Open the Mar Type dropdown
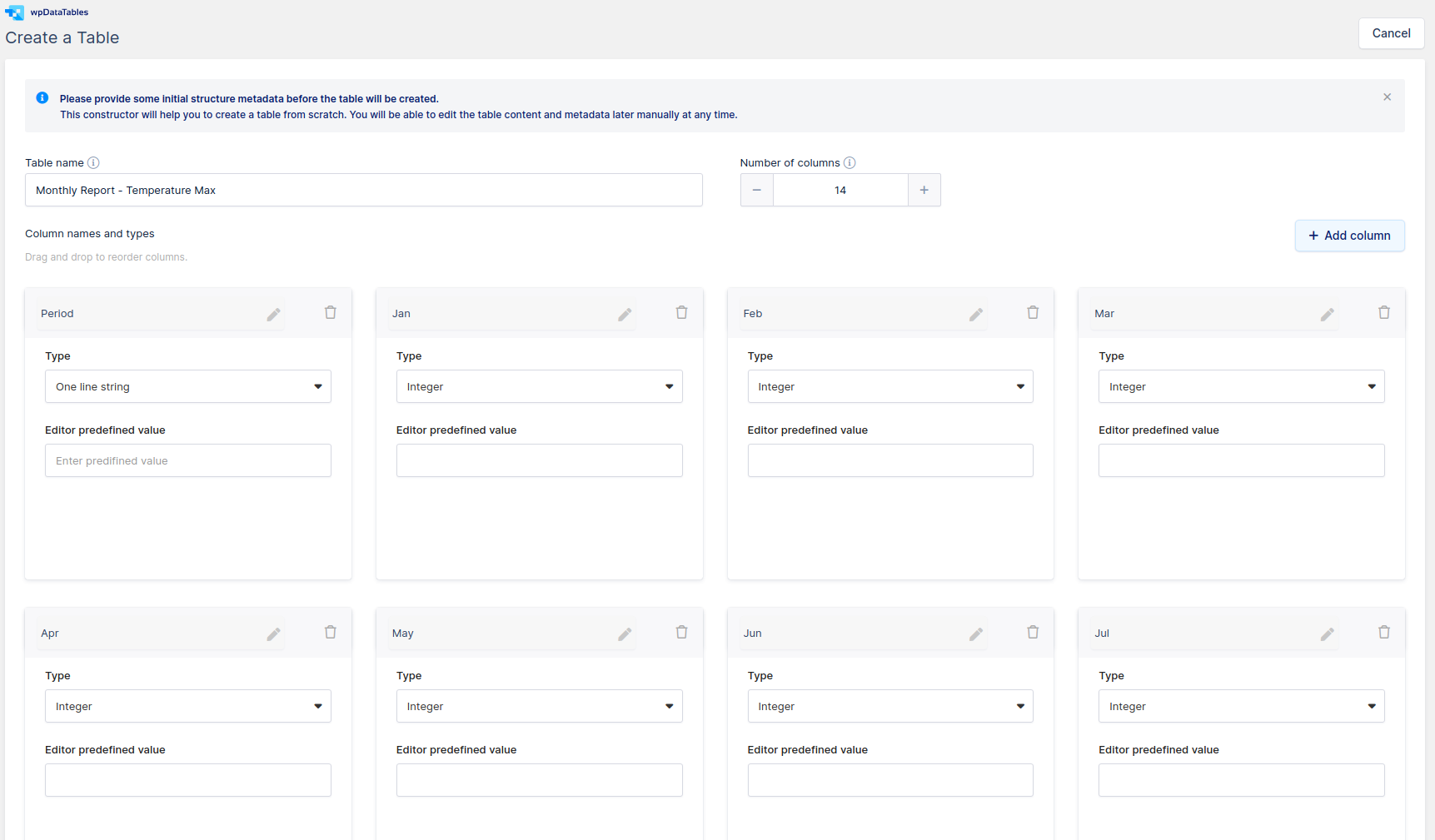Screen dimensions: 1435x840 coord(1240,386)
